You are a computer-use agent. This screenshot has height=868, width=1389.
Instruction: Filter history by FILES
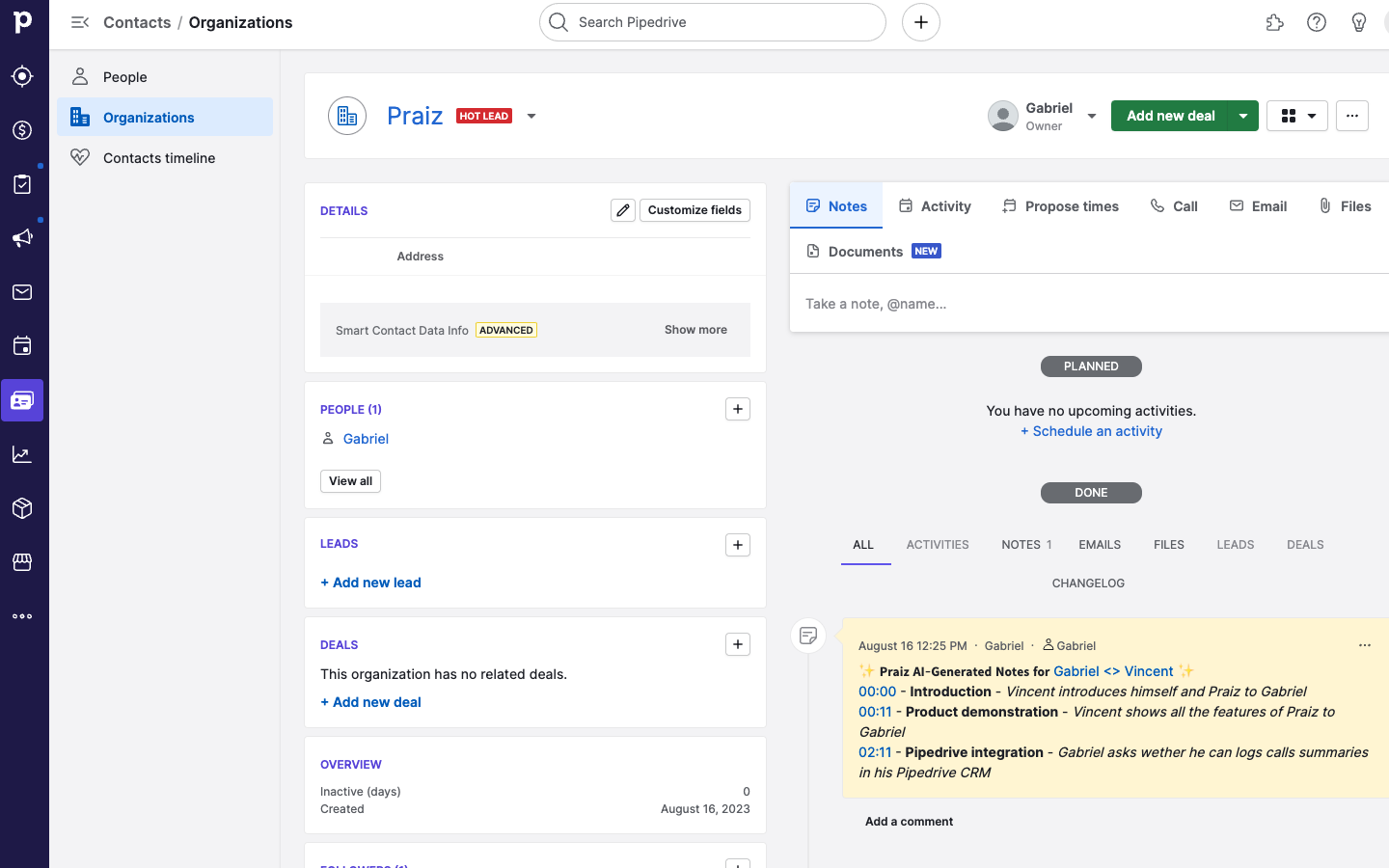coord(1169,545)
